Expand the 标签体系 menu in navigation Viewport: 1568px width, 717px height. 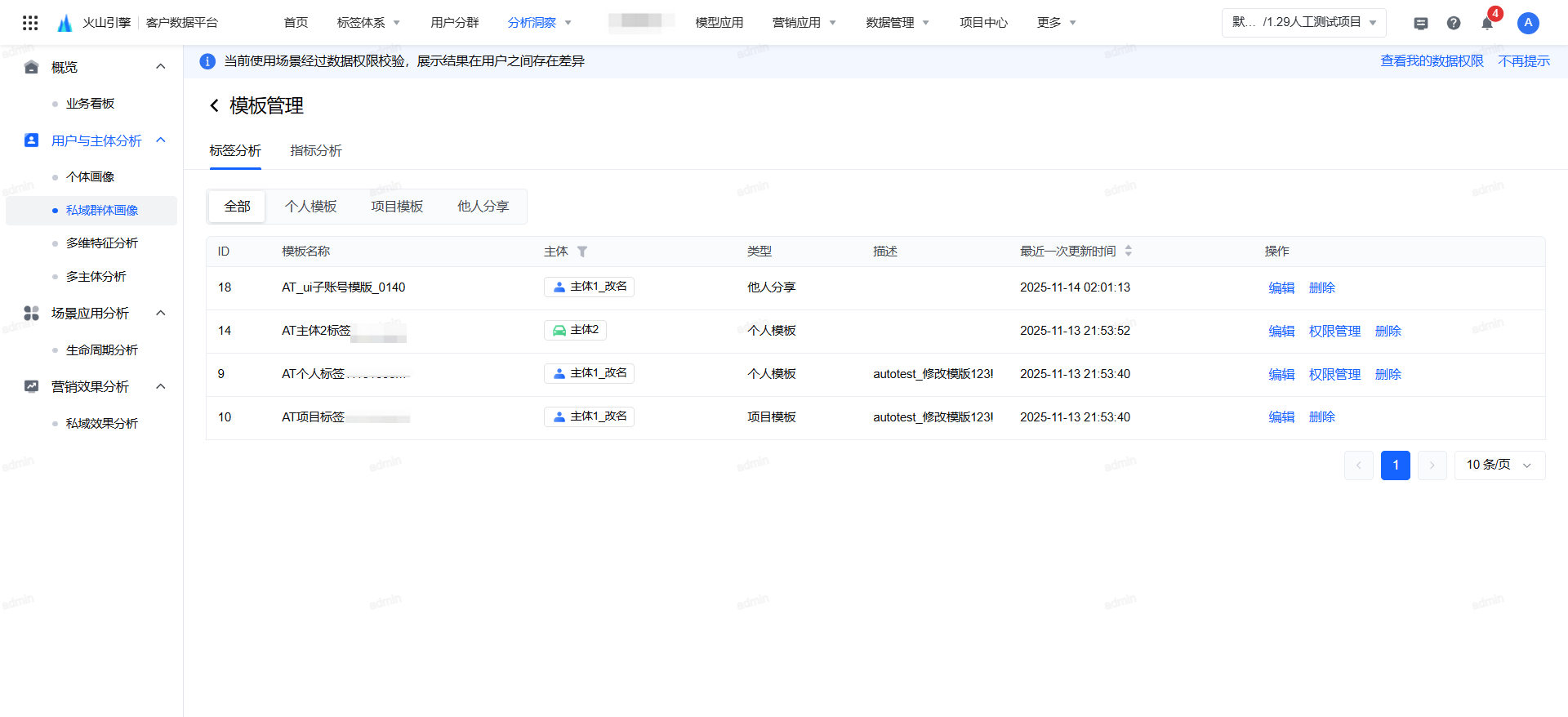tap(368, 23)
